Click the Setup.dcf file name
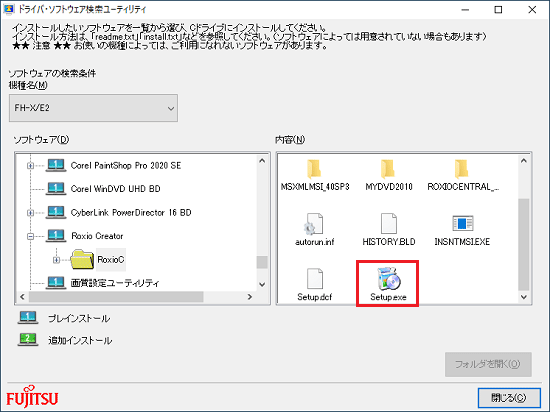Screen dimensions: 550x412 coord(315,297)
